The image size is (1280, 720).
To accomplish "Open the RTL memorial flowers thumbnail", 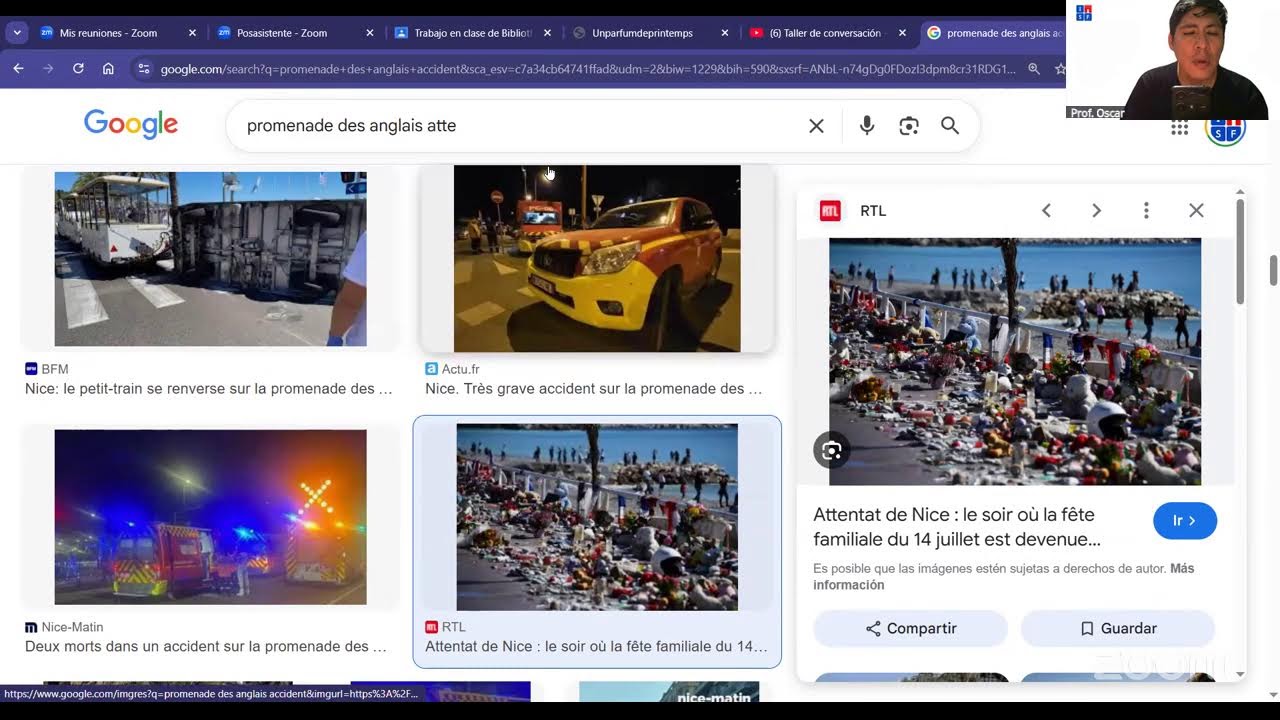I will pos(597,517).
